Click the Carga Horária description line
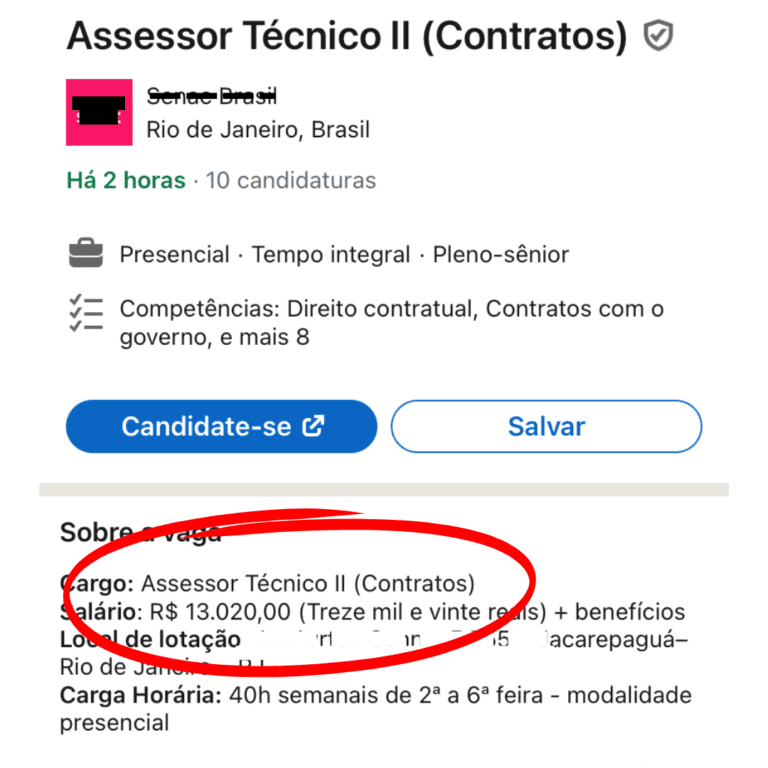 point(376,709)
